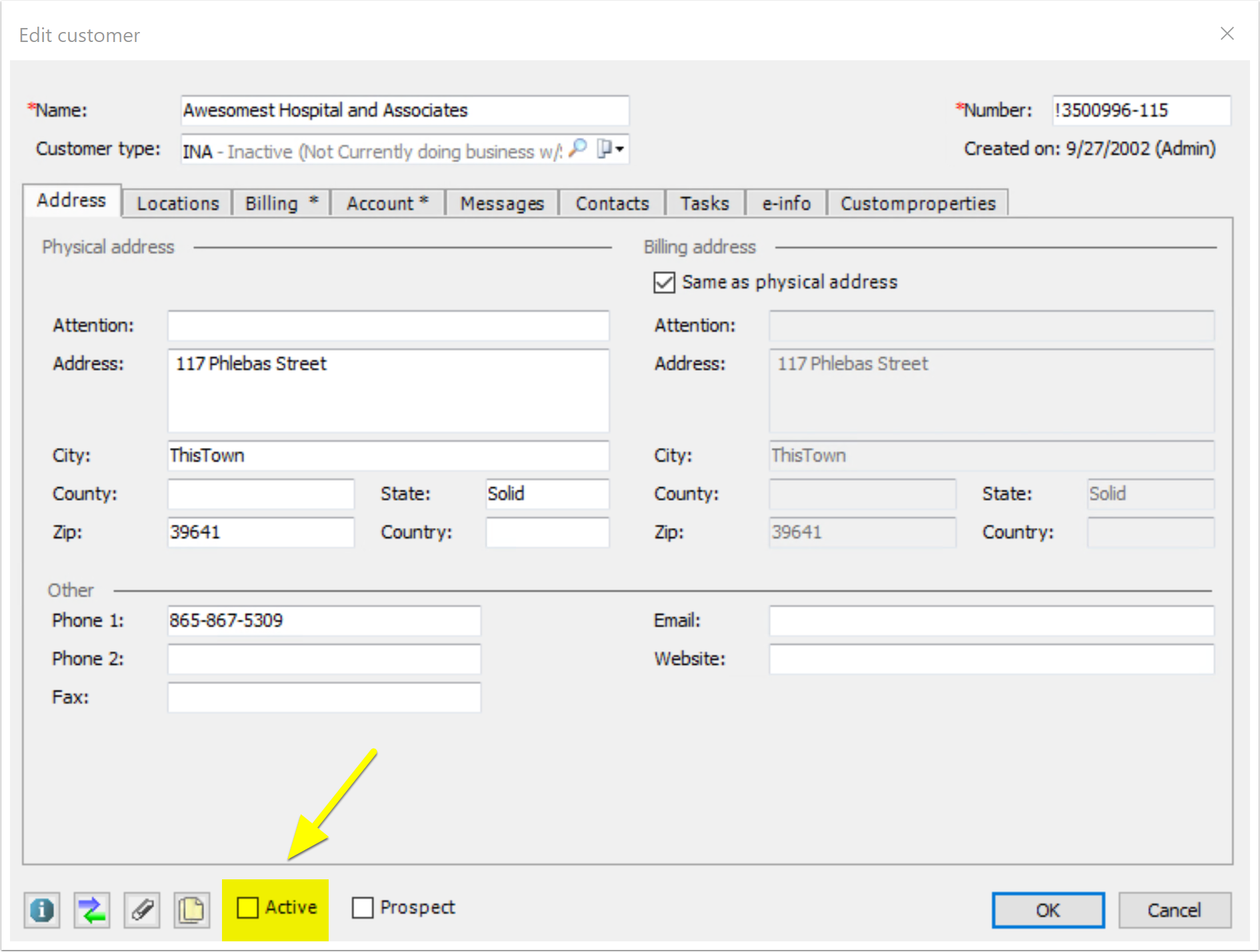Viewport: 1260px width, 952px height.
Task: Click the billing Zip field showing 39641
Action: [x=862, y=532]
